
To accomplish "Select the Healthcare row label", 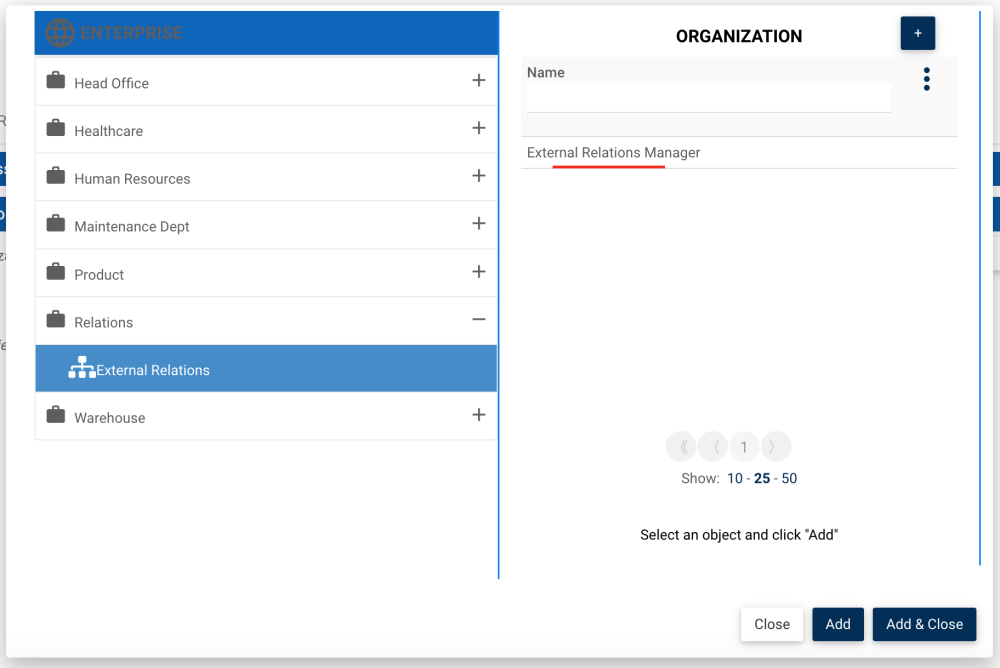I will [108, 131].
